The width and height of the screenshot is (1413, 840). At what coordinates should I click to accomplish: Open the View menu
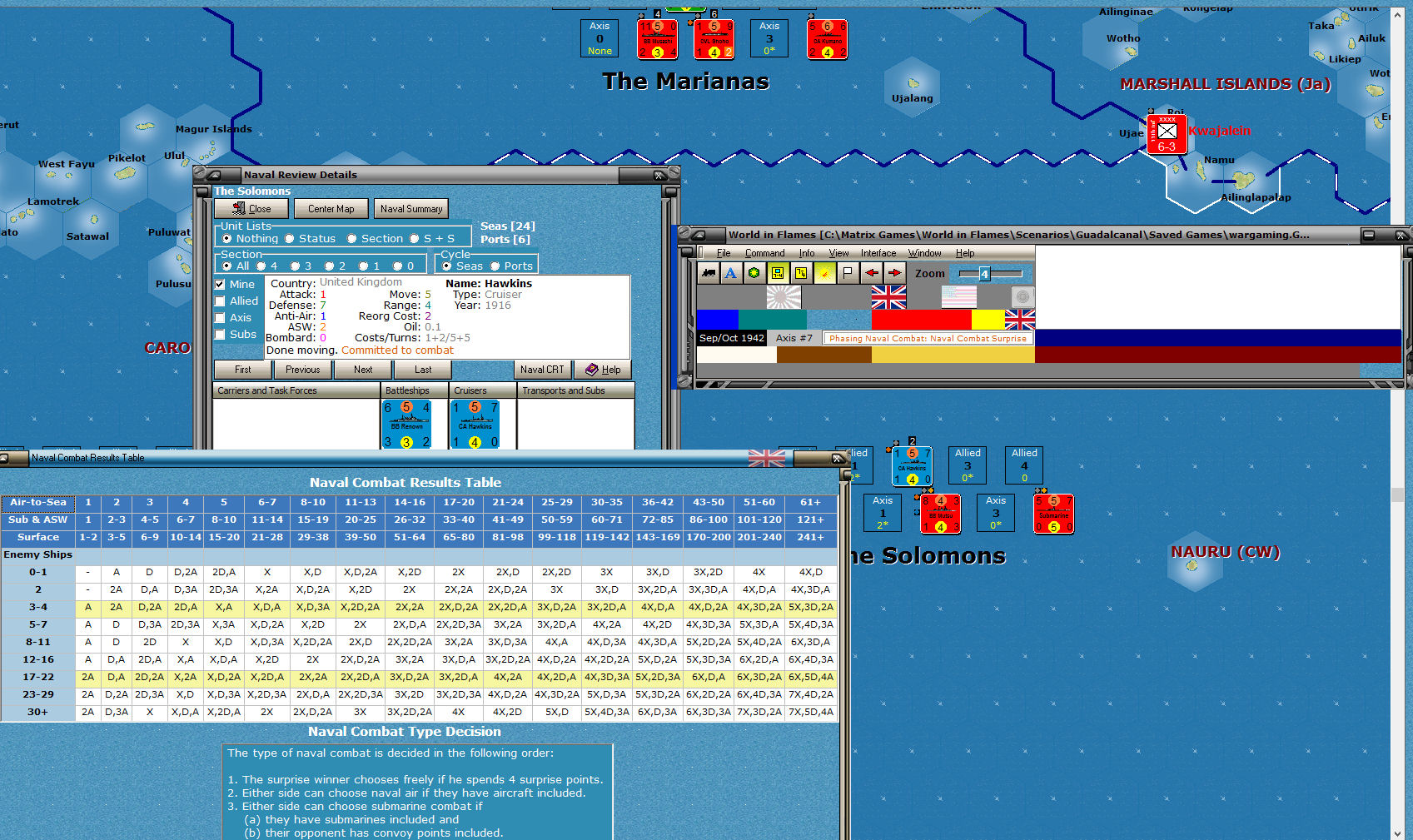point(838,253)
